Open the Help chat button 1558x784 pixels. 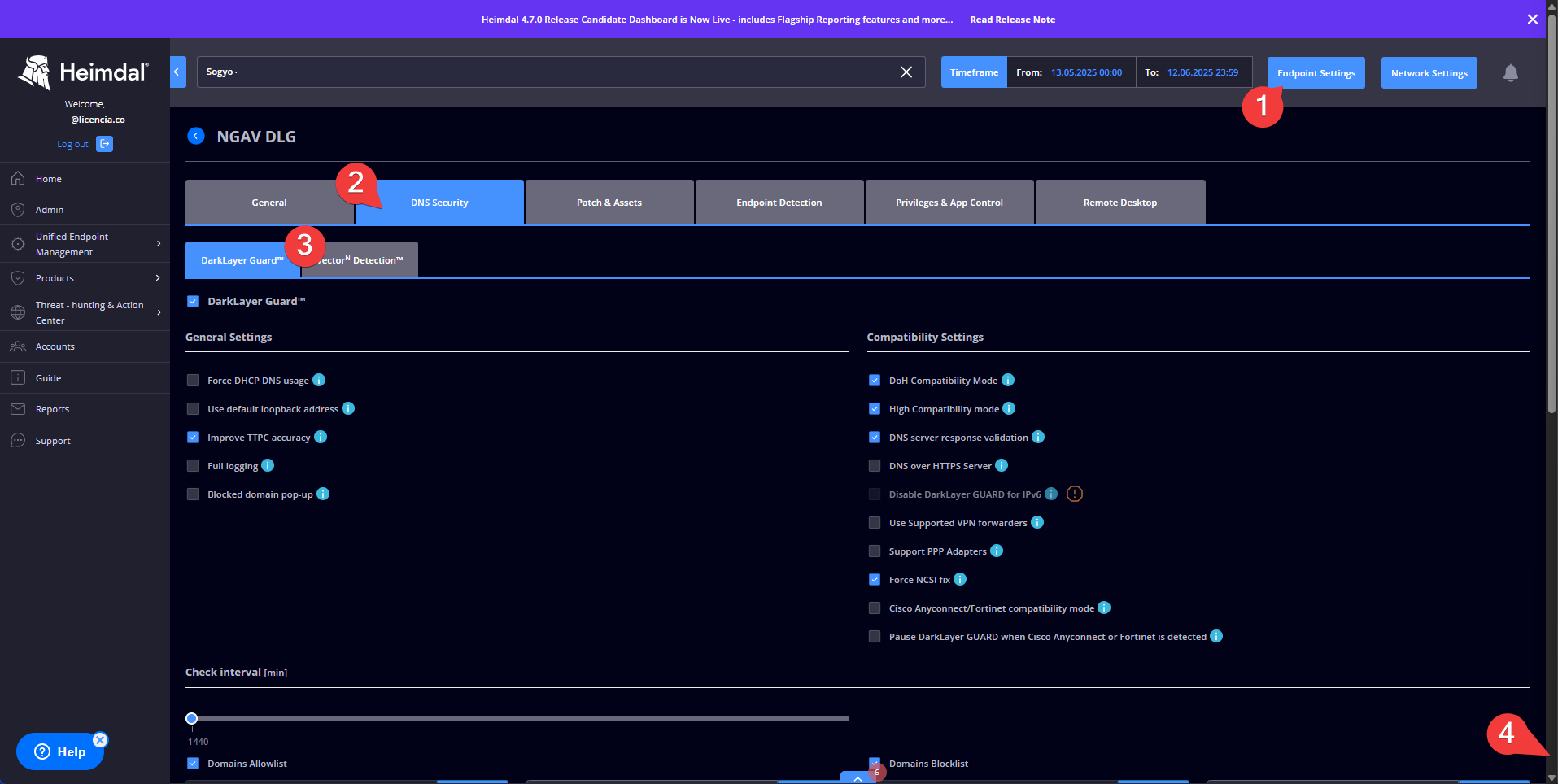click(60, 751)
